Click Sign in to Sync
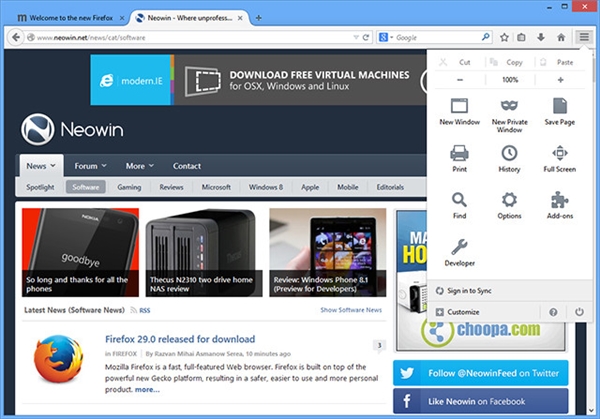 [x=470, y=291]
